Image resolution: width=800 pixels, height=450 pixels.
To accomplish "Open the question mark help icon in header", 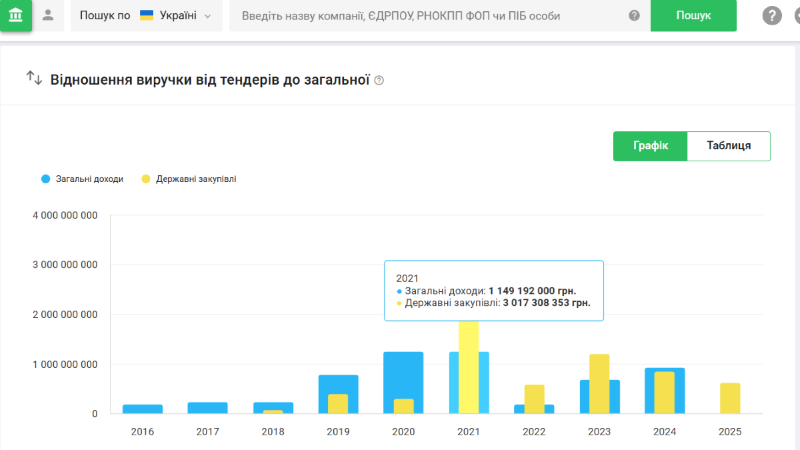I will [x=772, y=16].
